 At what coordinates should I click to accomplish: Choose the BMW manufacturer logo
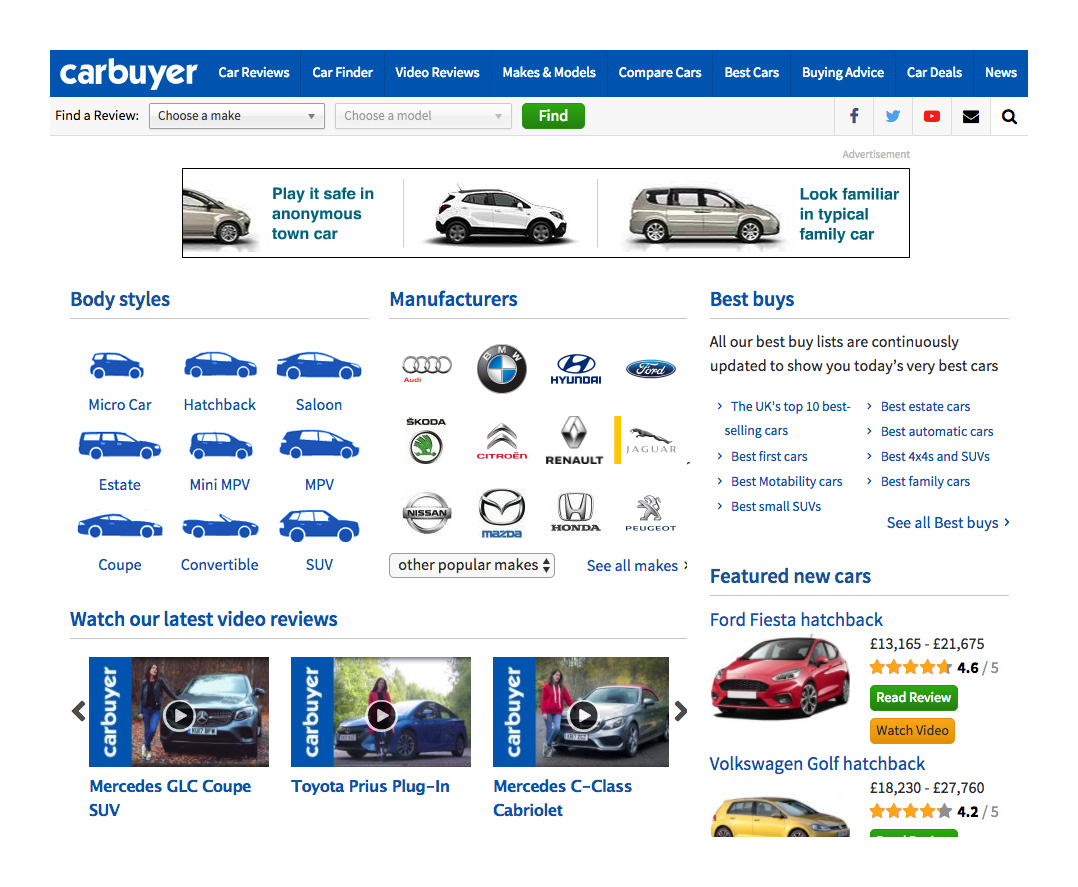click(x=501, y=369)
